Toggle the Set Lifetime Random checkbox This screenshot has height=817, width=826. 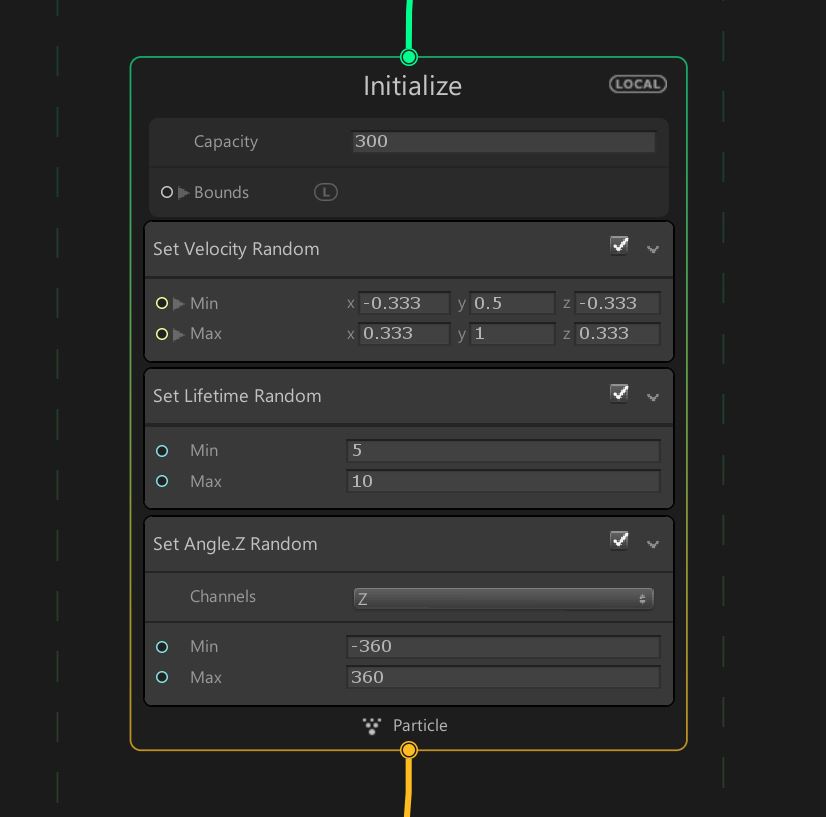(620, 393)
